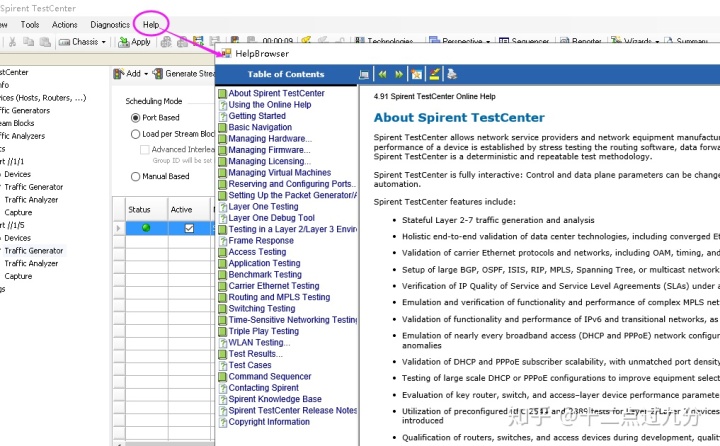Image resolution: width=720 pixels, height=446 pixels.
Task: Open Managing Virtual Machines topic
Action: (x=280, y=173)
